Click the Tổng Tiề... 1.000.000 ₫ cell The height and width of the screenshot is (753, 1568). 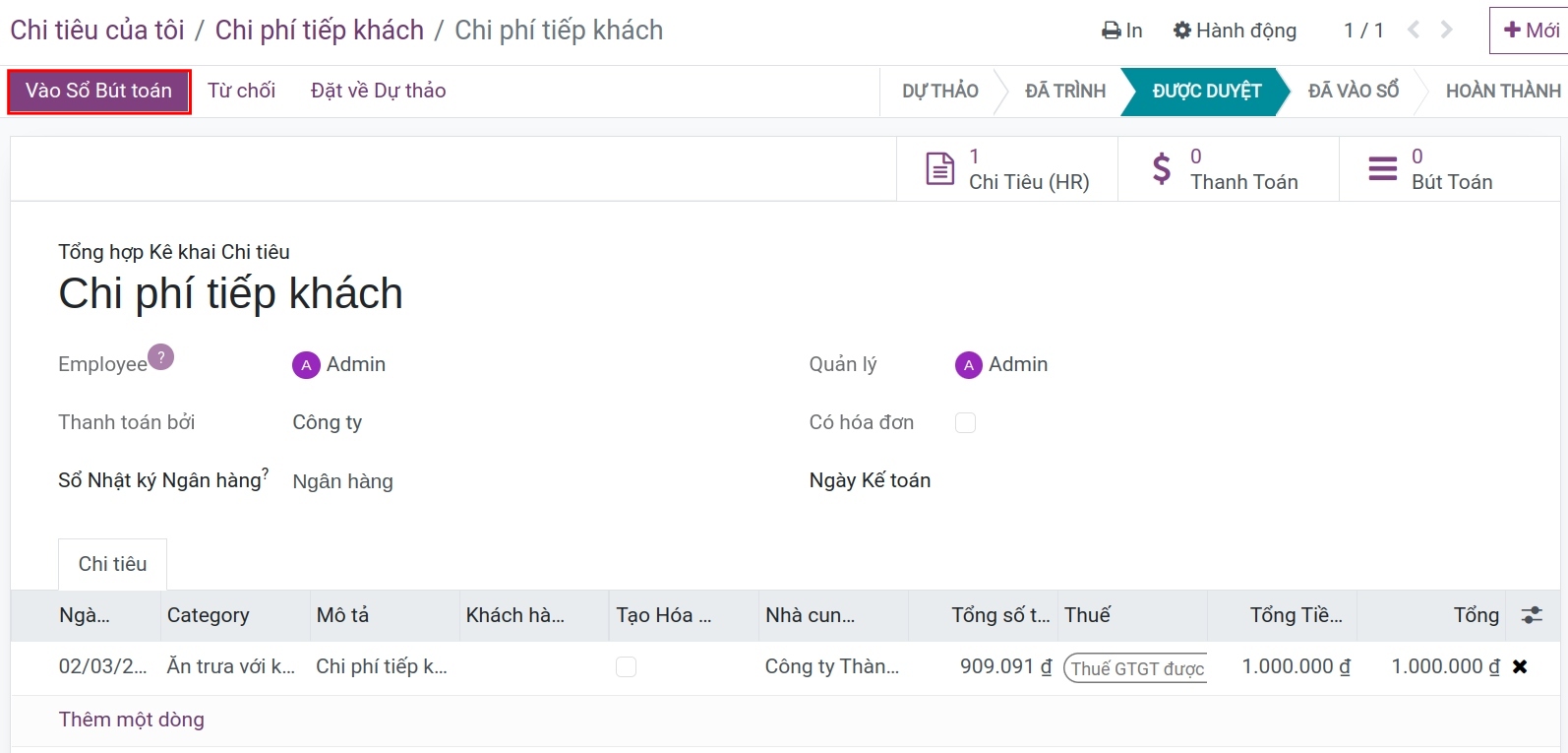tap(1283, 666)
